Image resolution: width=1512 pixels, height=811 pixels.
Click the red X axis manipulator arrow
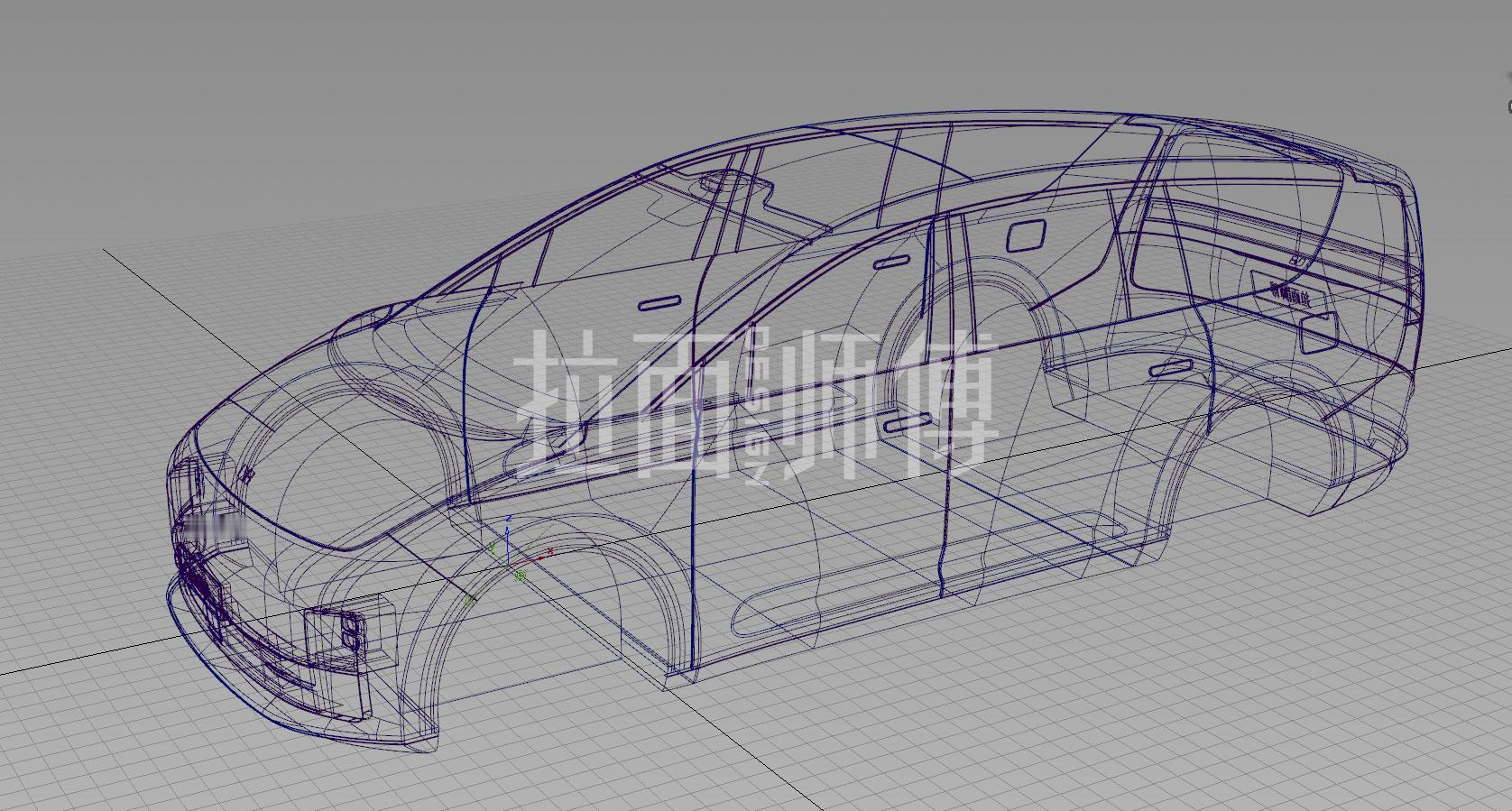click(540, 558)
